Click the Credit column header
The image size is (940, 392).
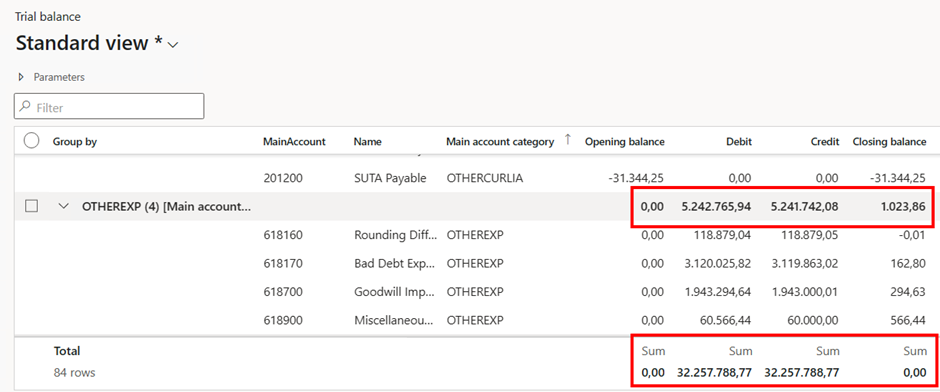click(827, 142)
